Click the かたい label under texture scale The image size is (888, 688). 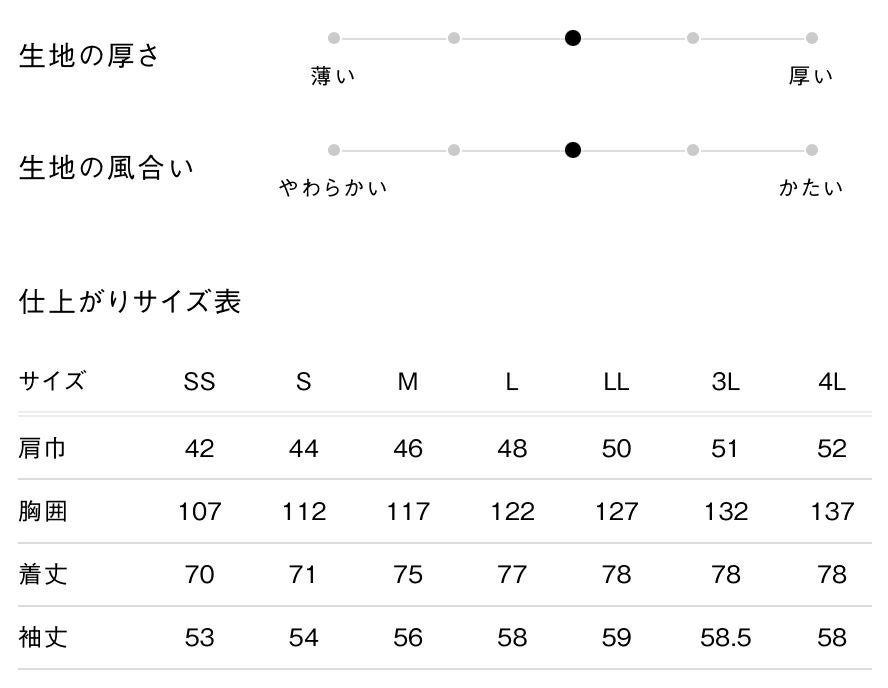point(811,188)
